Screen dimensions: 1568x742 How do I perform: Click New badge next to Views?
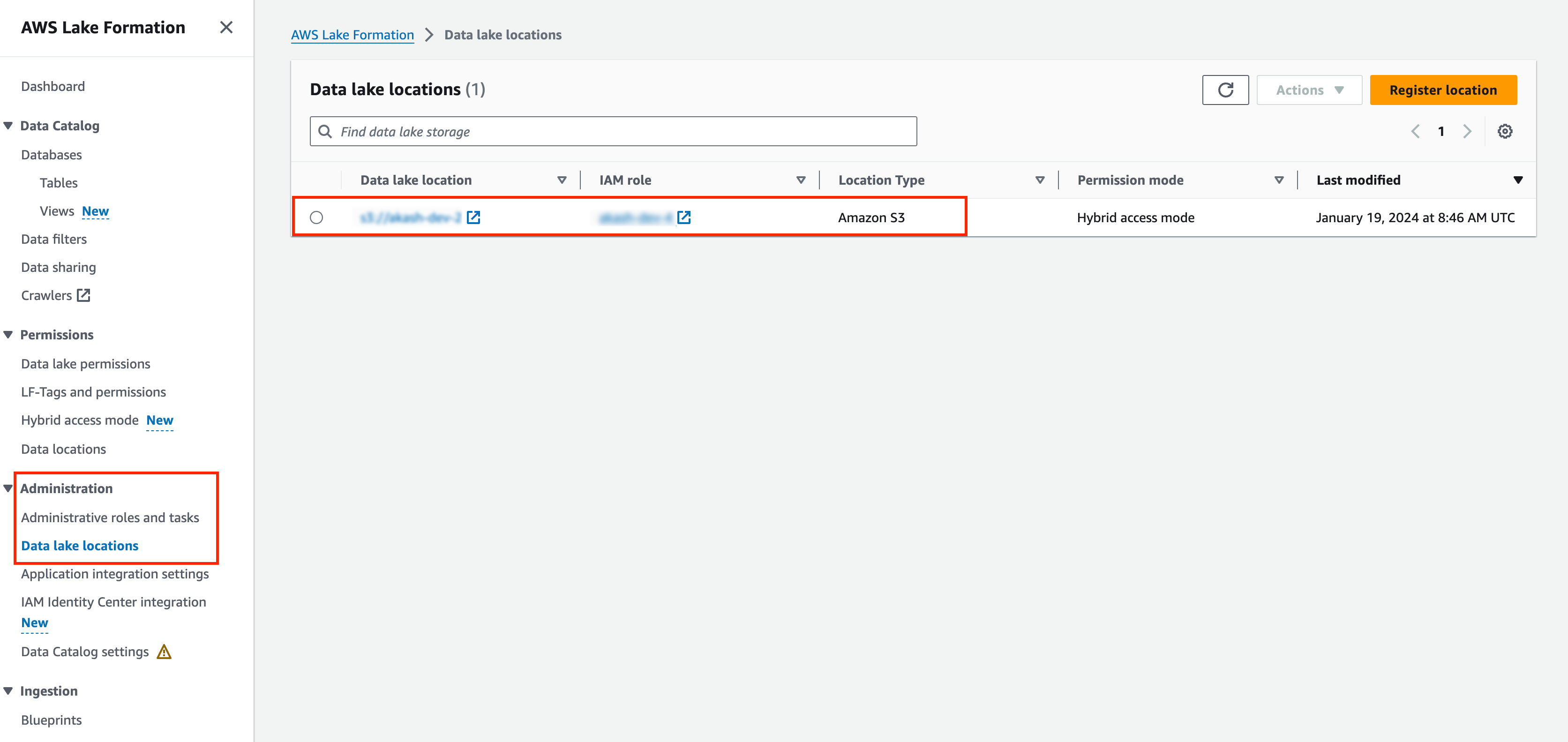[x=95, y=211]
